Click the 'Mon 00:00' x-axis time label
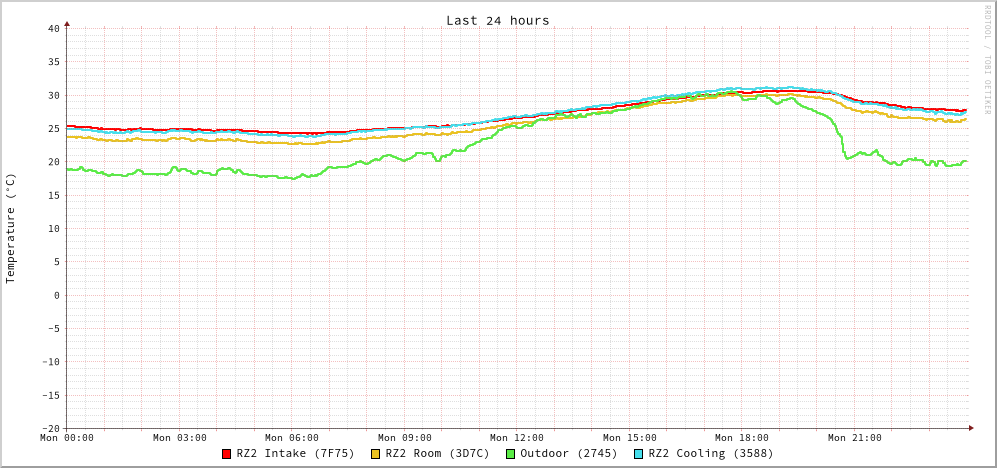Screen dimensions: 997x468 tap(67, 438)
